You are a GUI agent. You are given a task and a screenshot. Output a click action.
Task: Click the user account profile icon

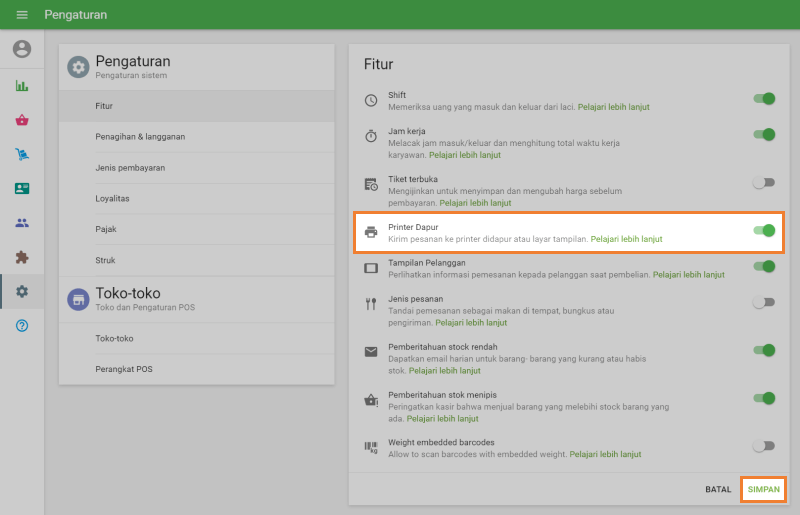tap(22, 49)
